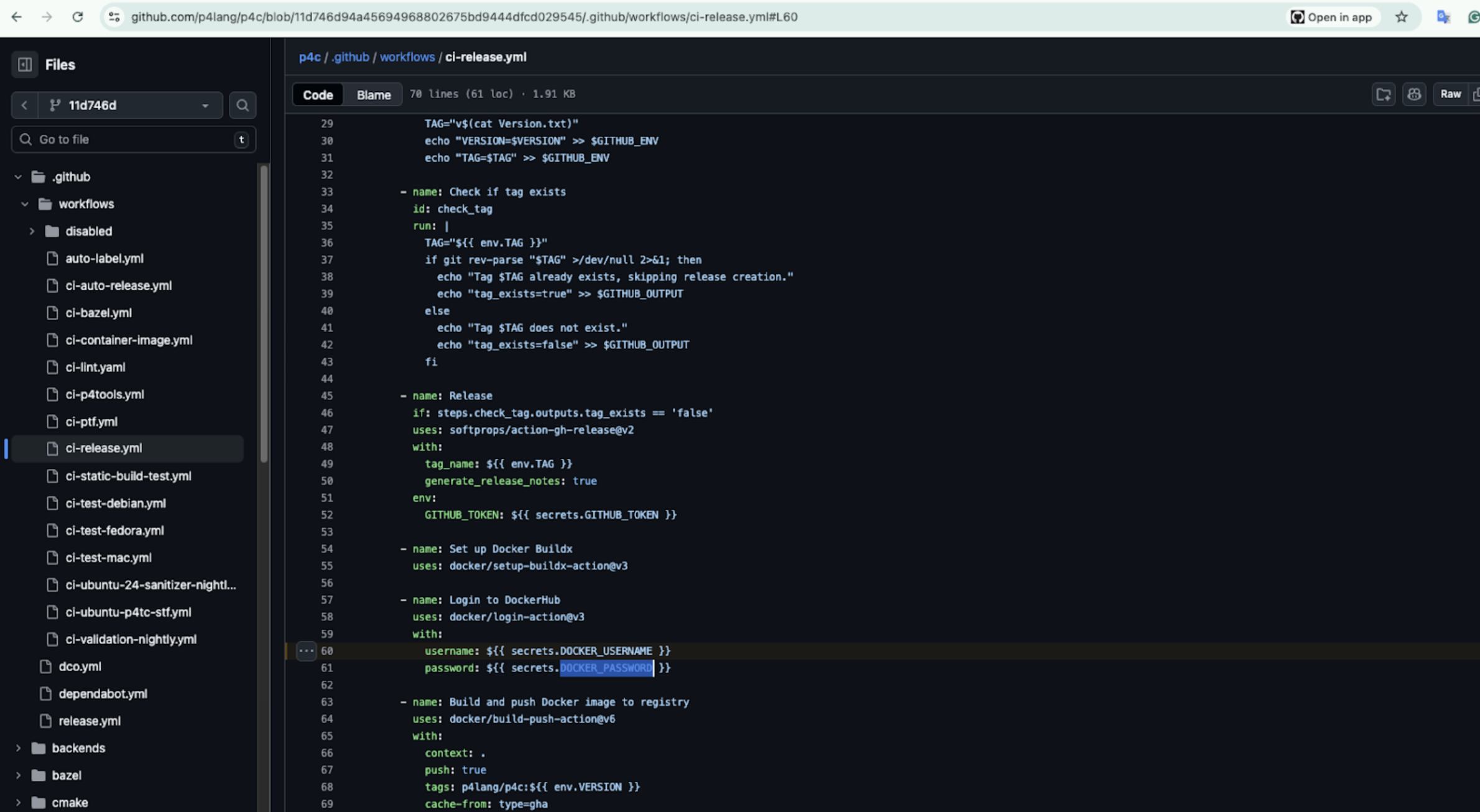Viewport: 1480px width, 812px height.
Task: Bookmark page with star icon
Action: tap(1401, 17)
